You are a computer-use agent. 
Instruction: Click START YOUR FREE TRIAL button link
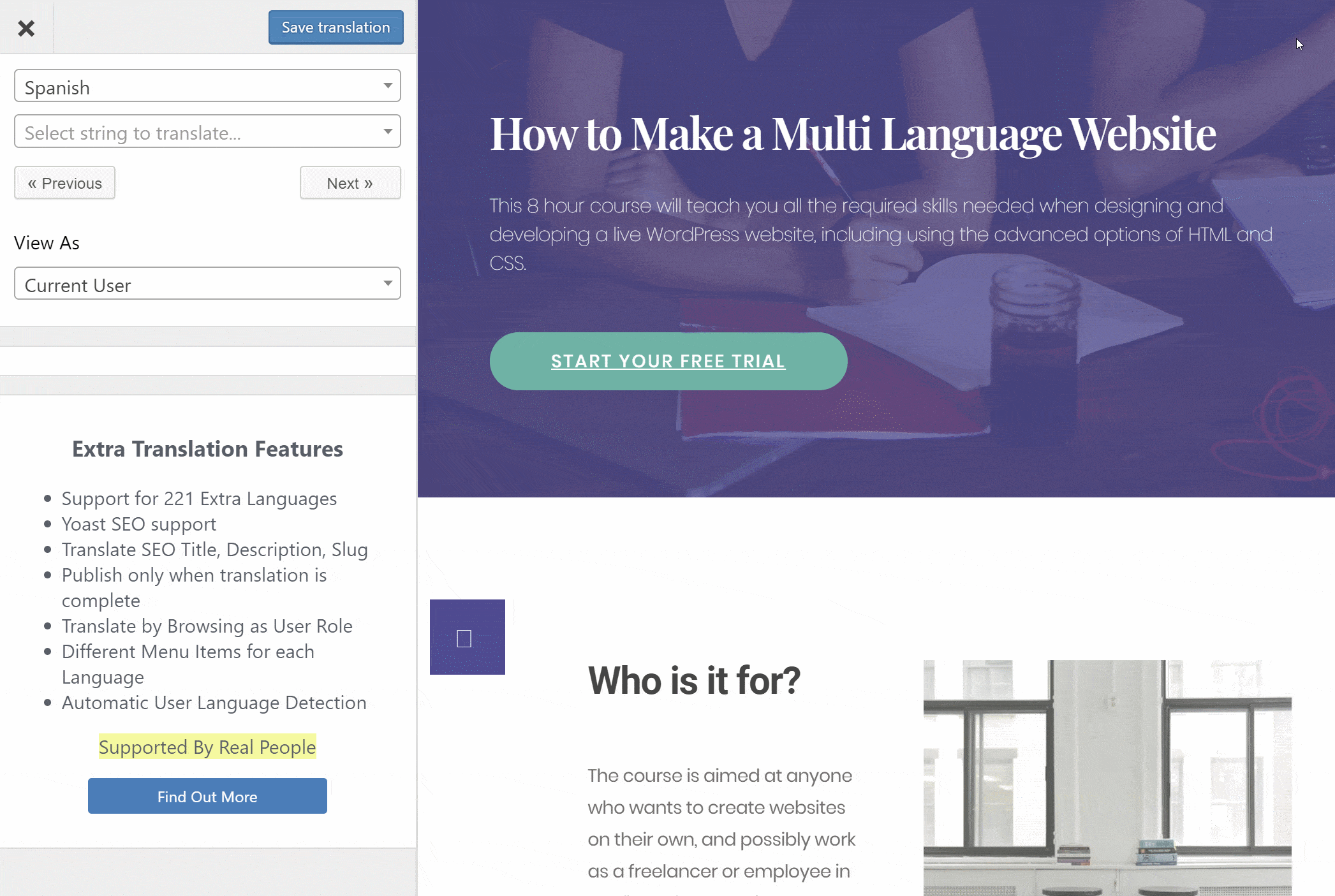click(668, 361)
